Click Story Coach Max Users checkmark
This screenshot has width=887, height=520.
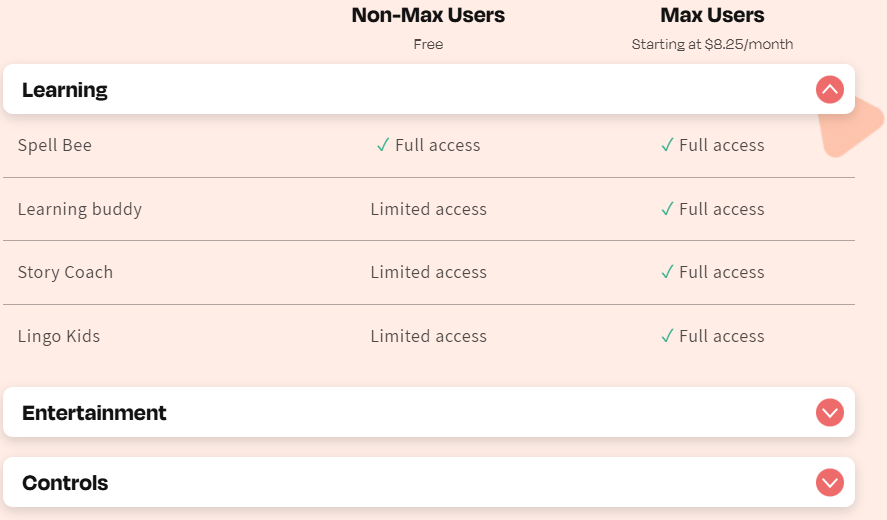tap(667, 272)
